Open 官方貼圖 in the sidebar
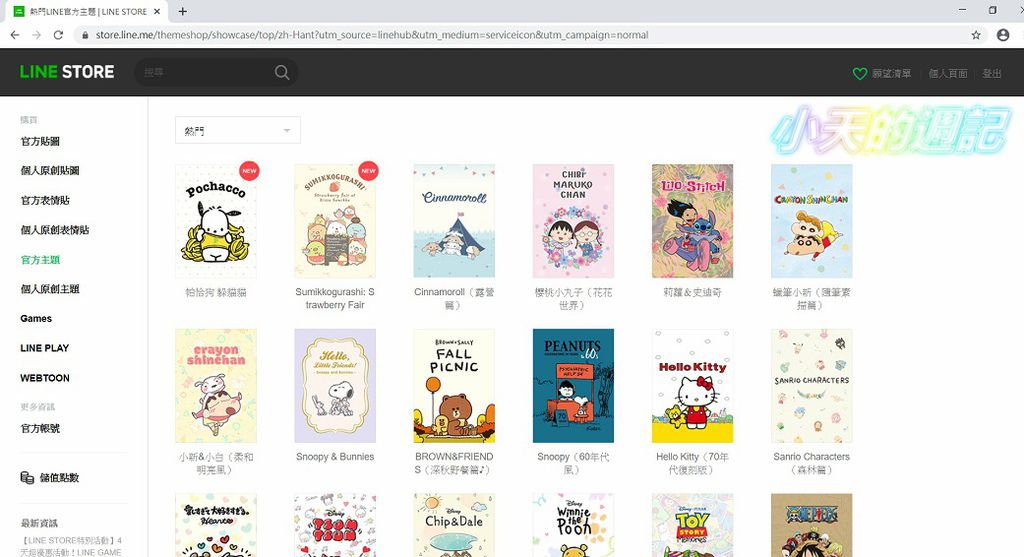1024x557 pixels. click(40, 141)
